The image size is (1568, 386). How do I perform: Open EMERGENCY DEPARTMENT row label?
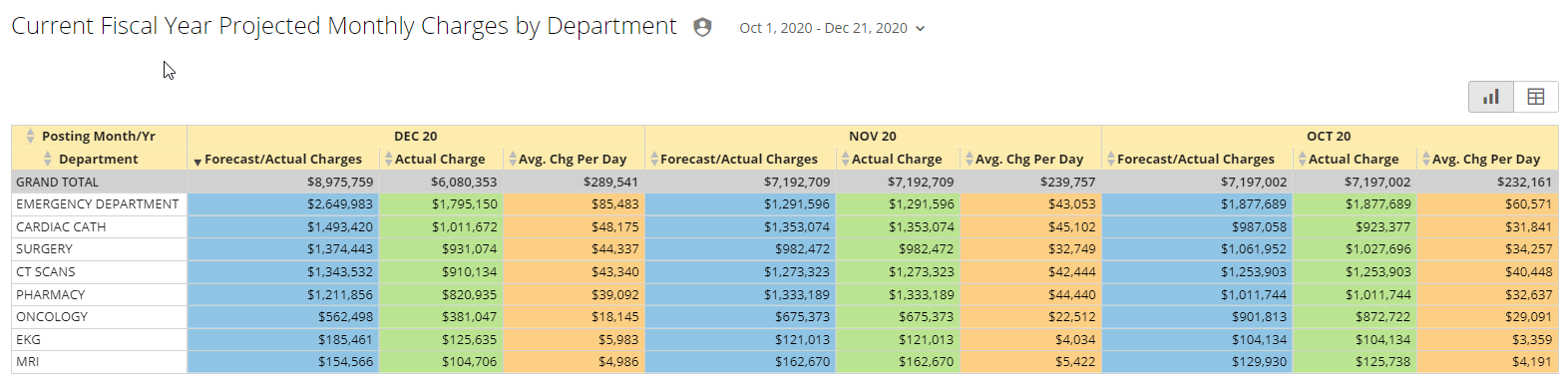(x=98, y=203)
